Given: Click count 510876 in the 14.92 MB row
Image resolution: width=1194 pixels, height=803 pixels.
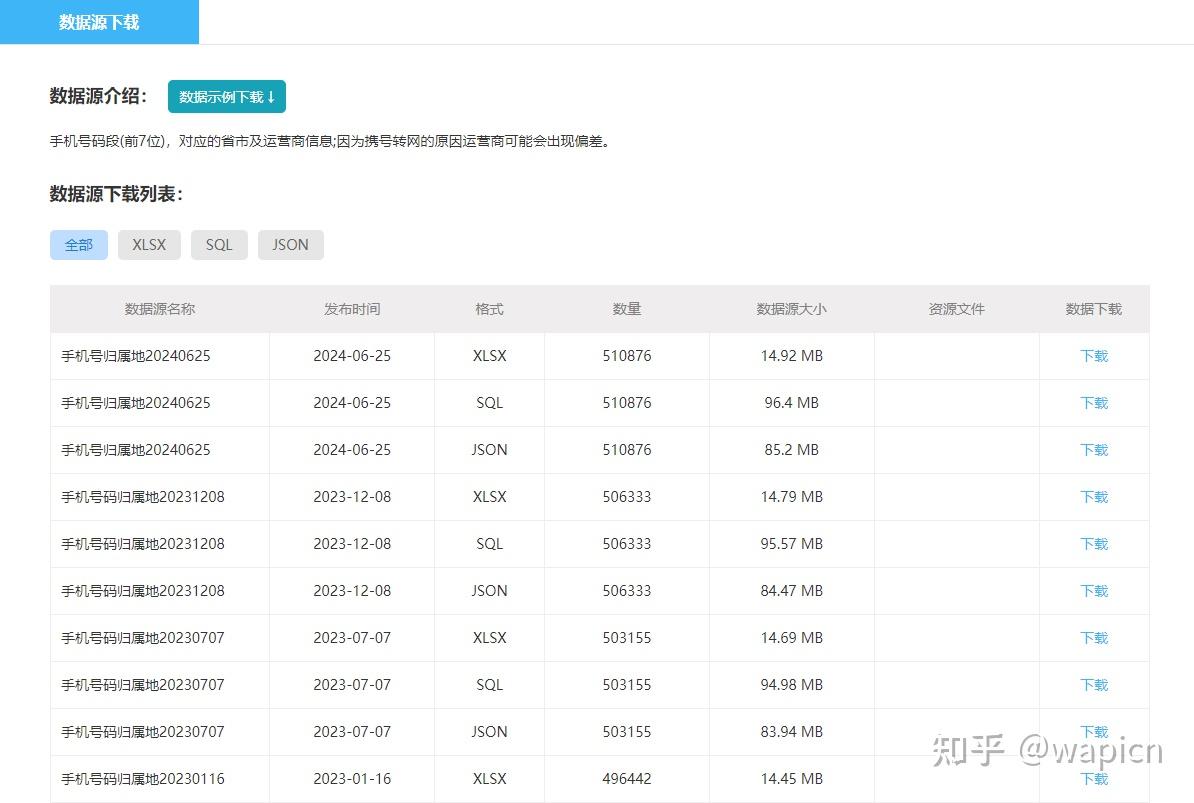Looking at the screenshot, I should [627, 356].
